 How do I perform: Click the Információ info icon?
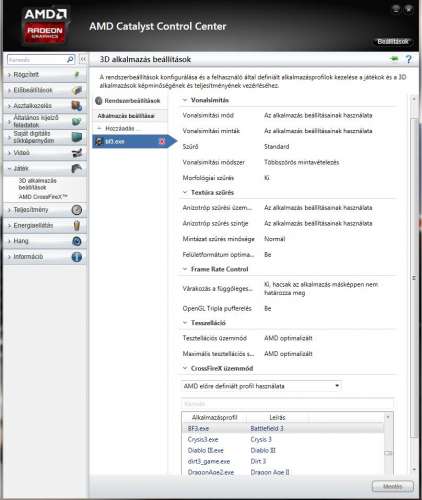(x=77, y=257)
